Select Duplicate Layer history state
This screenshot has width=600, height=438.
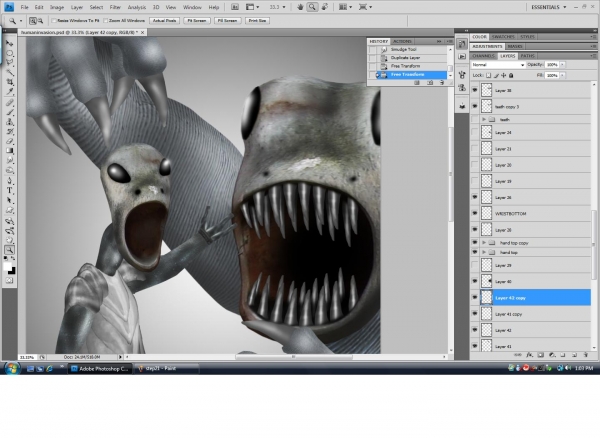point(407,58)
